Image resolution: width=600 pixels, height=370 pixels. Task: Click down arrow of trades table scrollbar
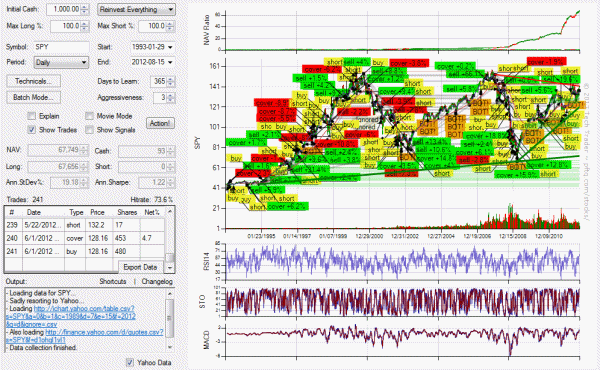[x=170, y=268]
